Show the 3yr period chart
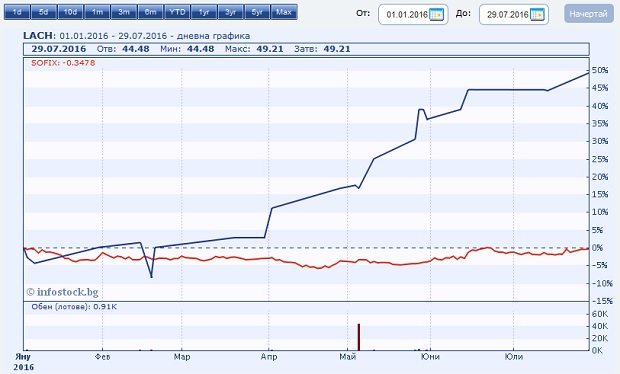The image size is (620, 374). (x=231, y=12)
